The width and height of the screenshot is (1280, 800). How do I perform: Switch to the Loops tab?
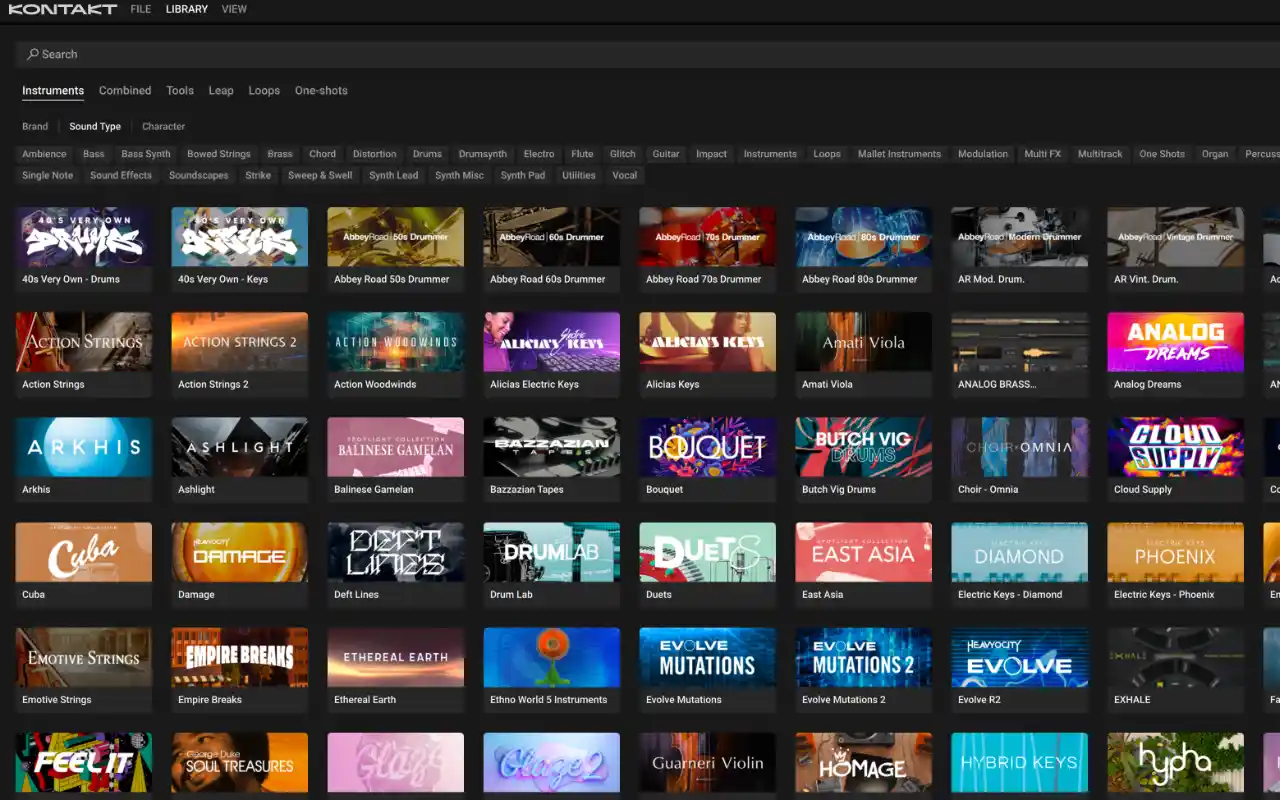264,91
